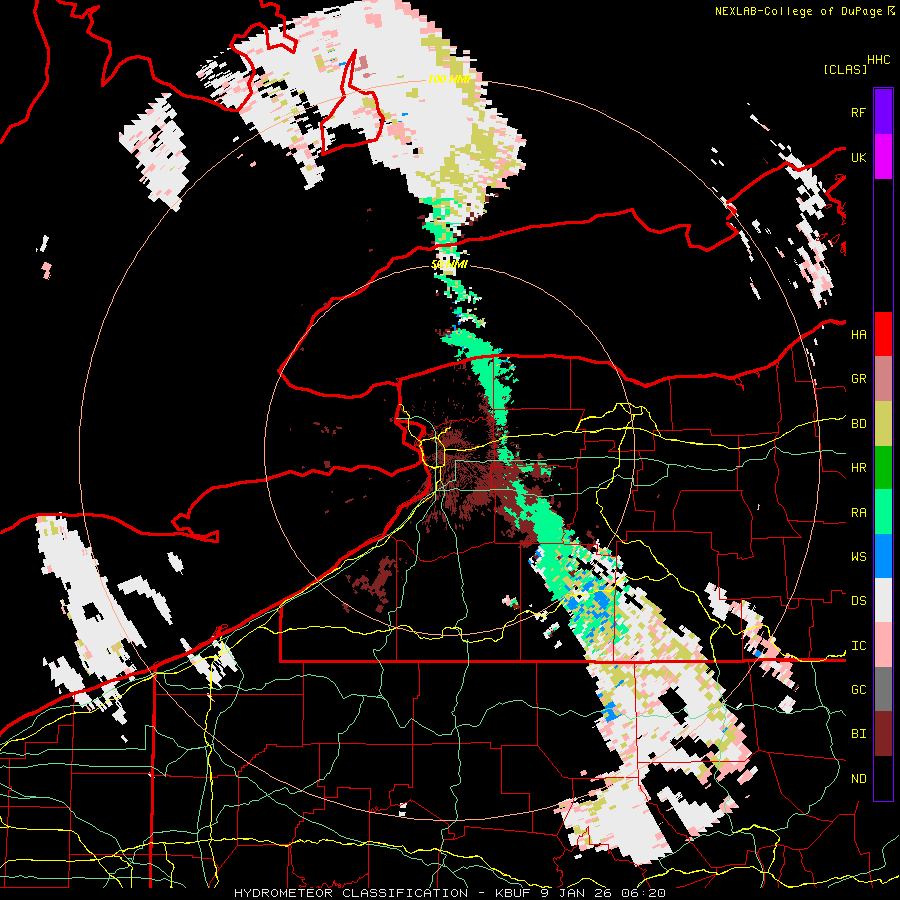The width and height of the screenshot is (900, 900).
Task: Click the HR legend label text
Action: 858,468
